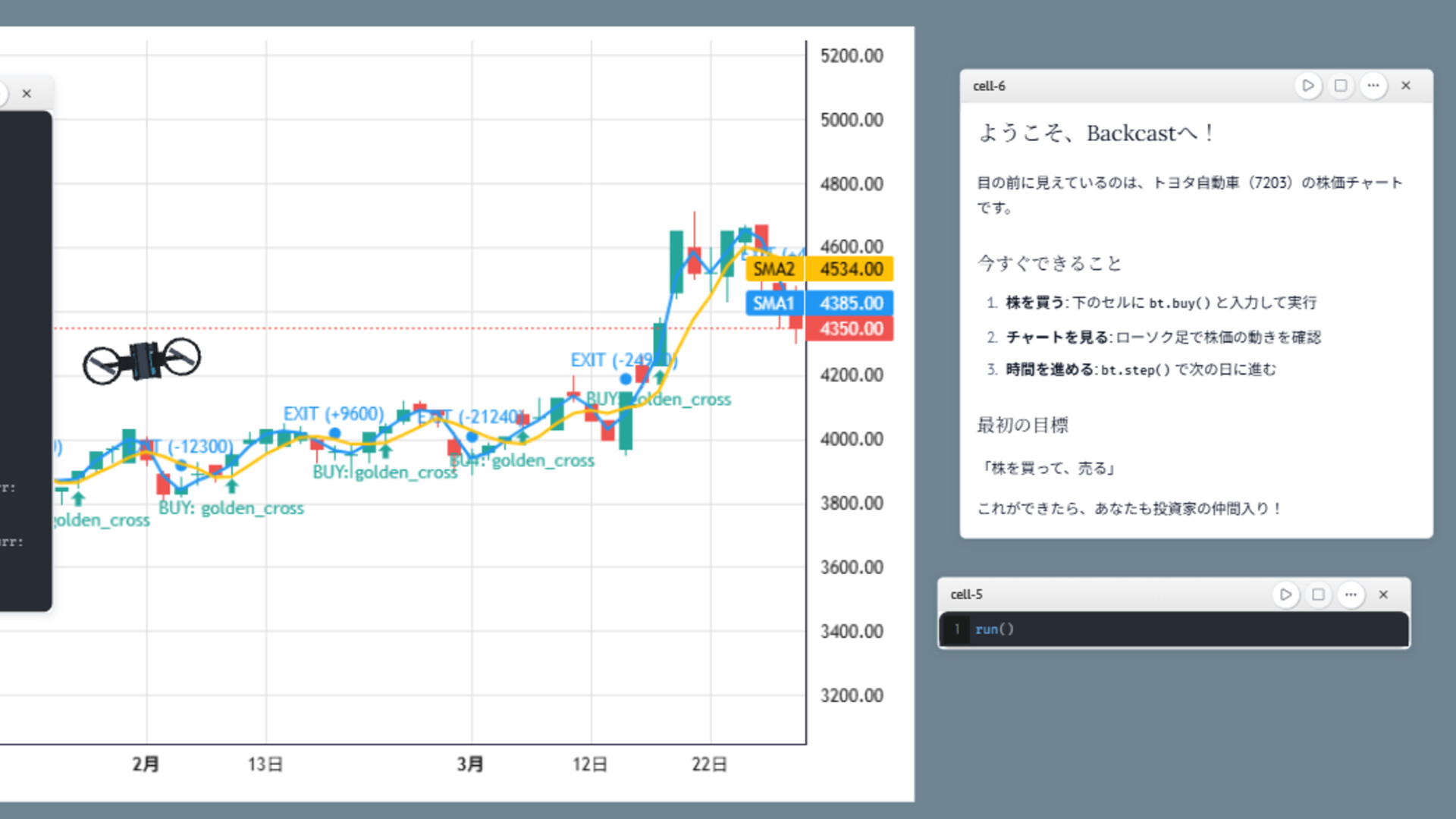This screenshot has height=819, width=1456.
Task: Click the cell-6 title label
Action: (x=989, y=86)
